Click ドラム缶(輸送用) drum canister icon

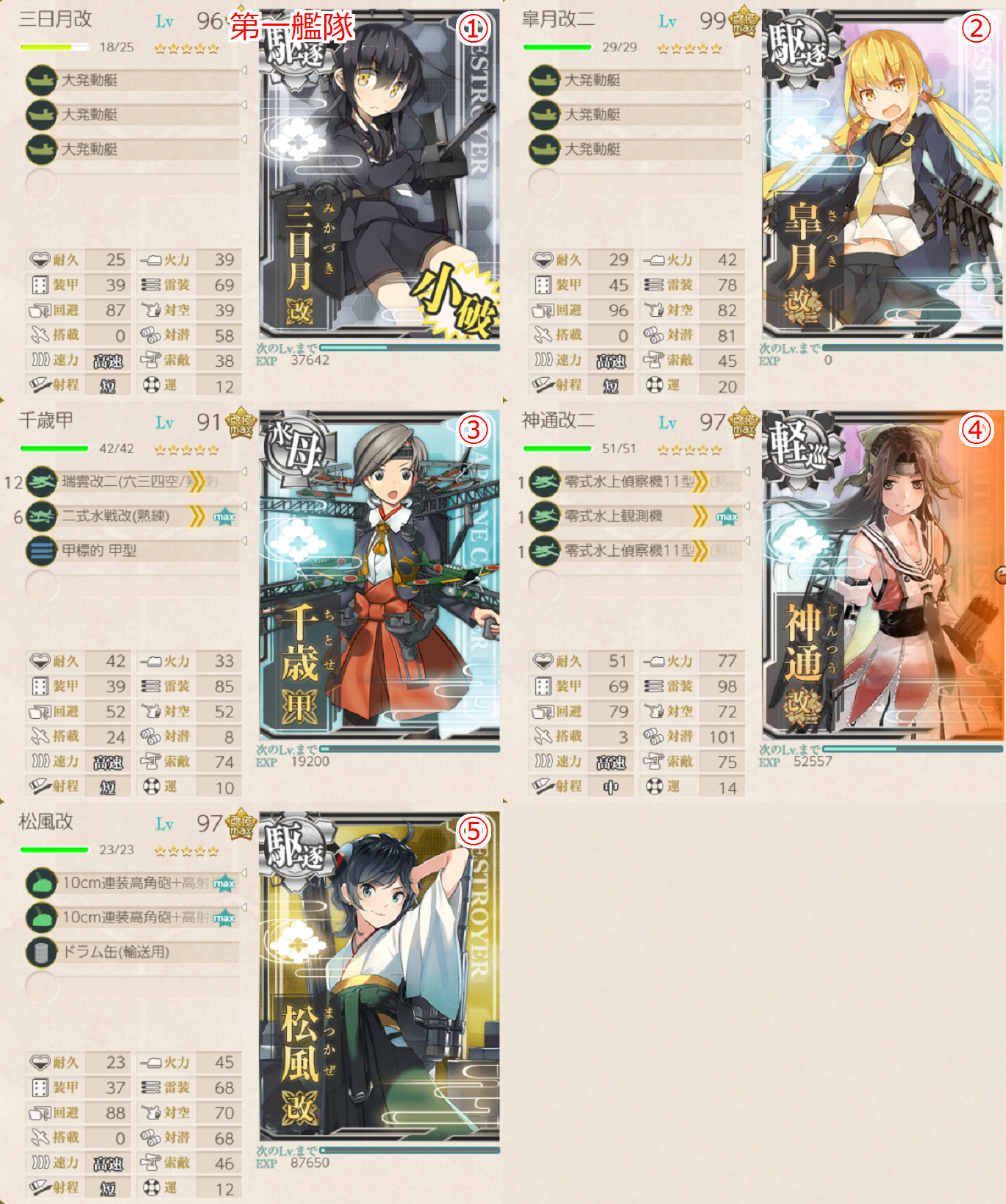click(x=41, y=952)
